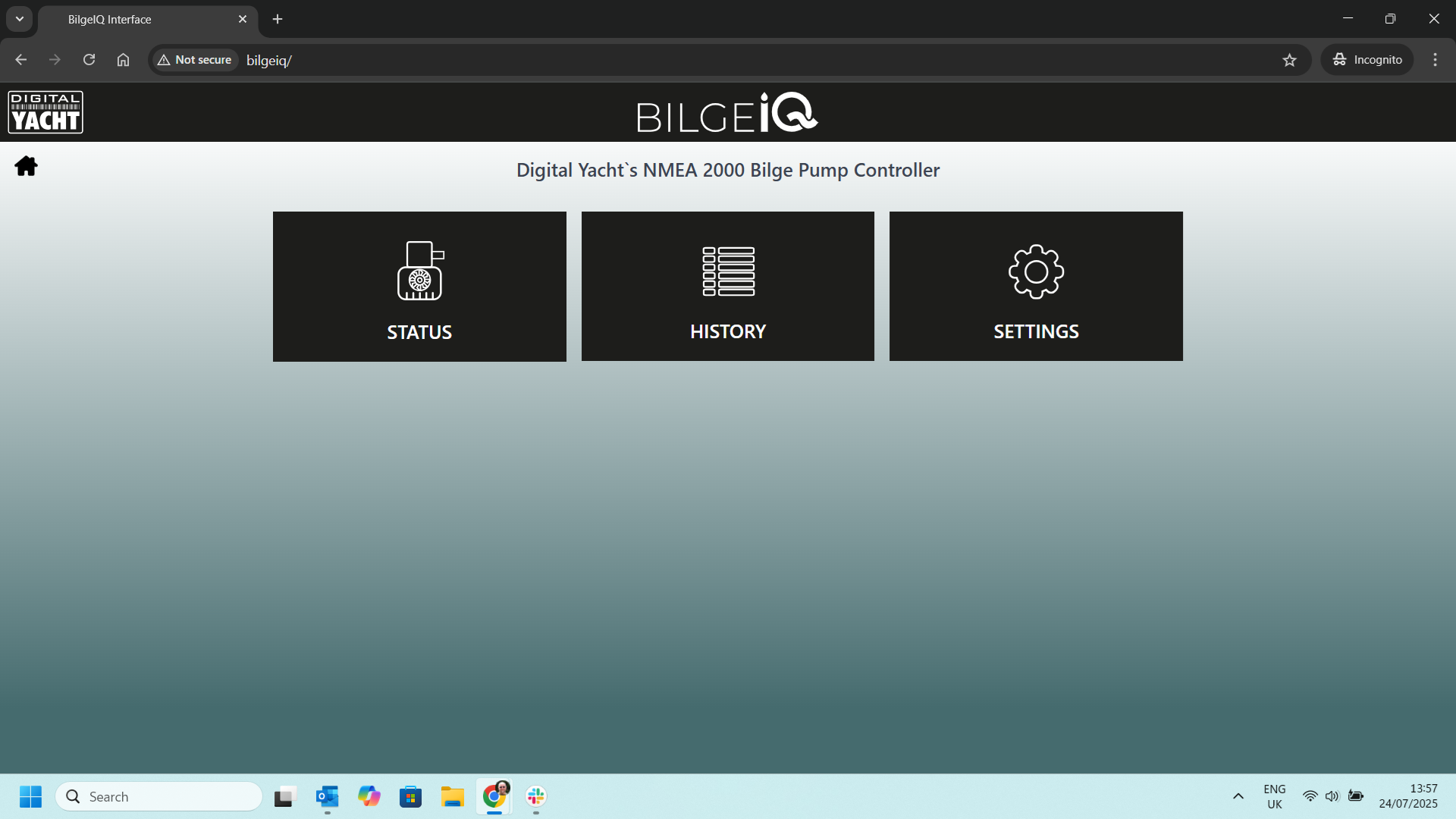The height and width of the screenshot is (819, 1456).
Task: Open the HISTORY list tile
Action: (727, 287)
